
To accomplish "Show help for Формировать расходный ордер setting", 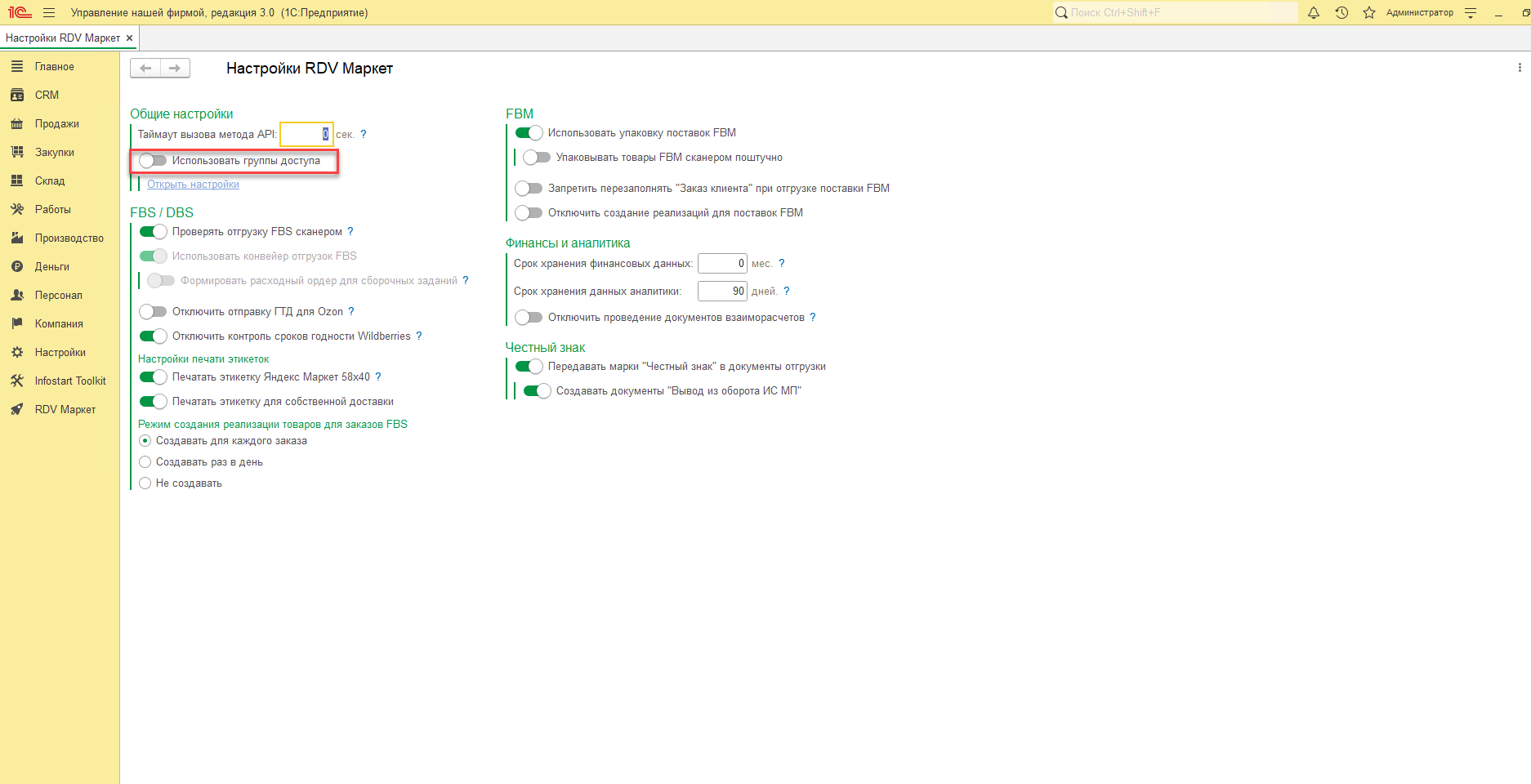I will point(466,280).
